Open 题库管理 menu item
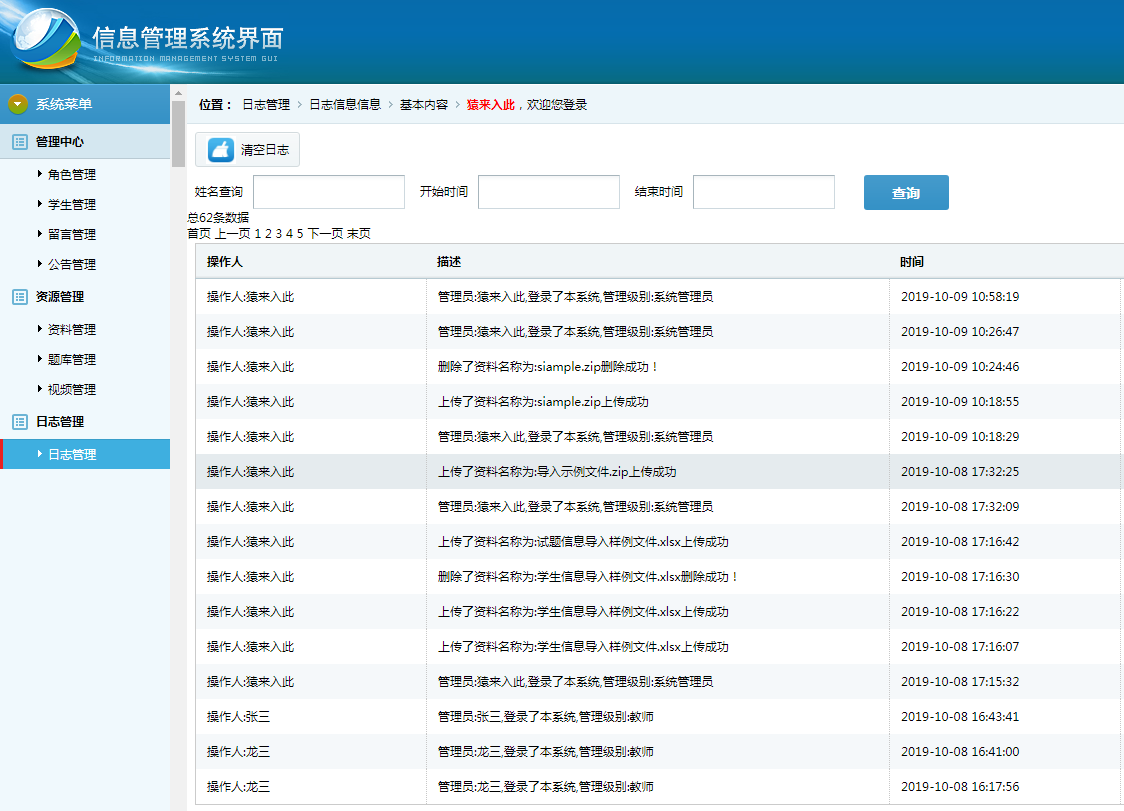1124x811 pixels. point(72,359)
